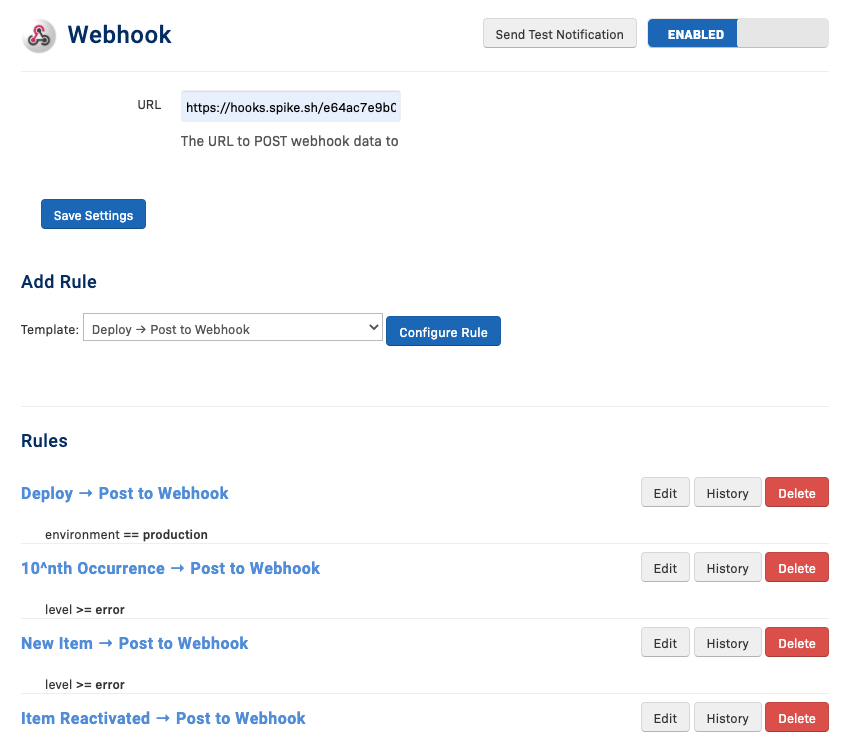Toggle the ENABLED webhook switch
The image size is (854, 748).
737,34
